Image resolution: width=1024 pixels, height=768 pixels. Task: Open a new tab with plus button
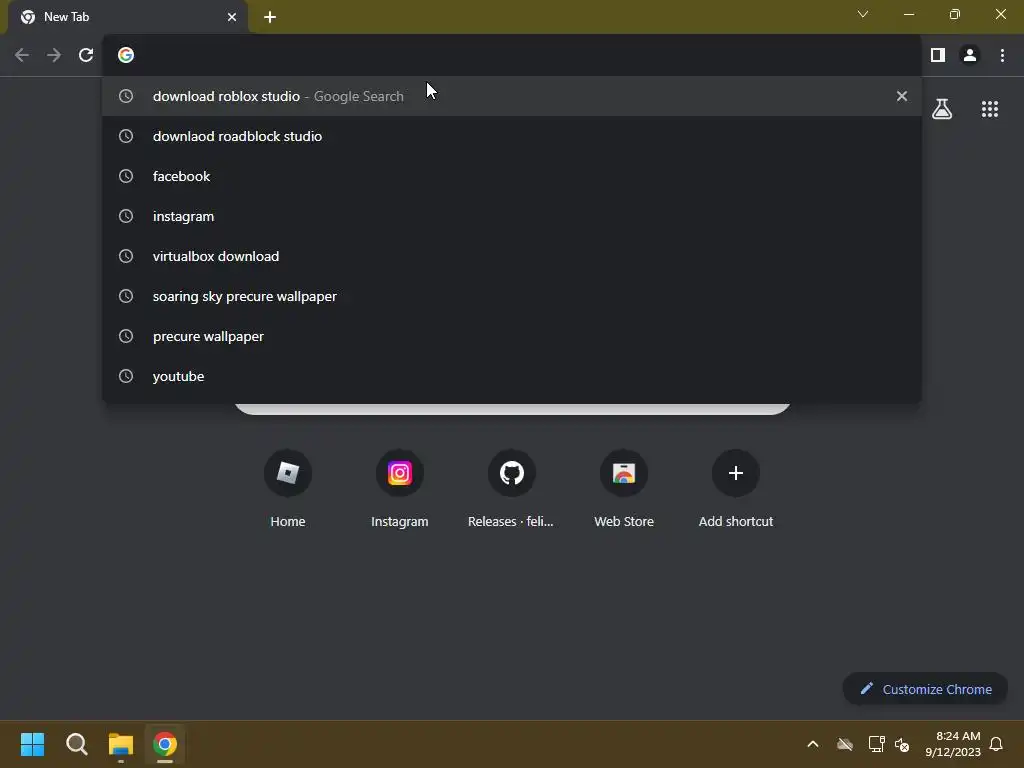270,17
